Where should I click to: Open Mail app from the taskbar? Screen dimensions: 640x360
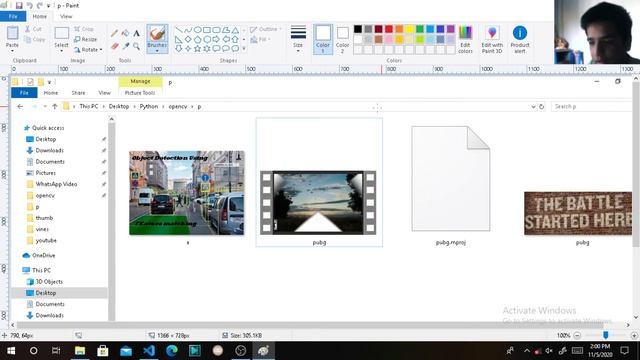pos(126,351)
